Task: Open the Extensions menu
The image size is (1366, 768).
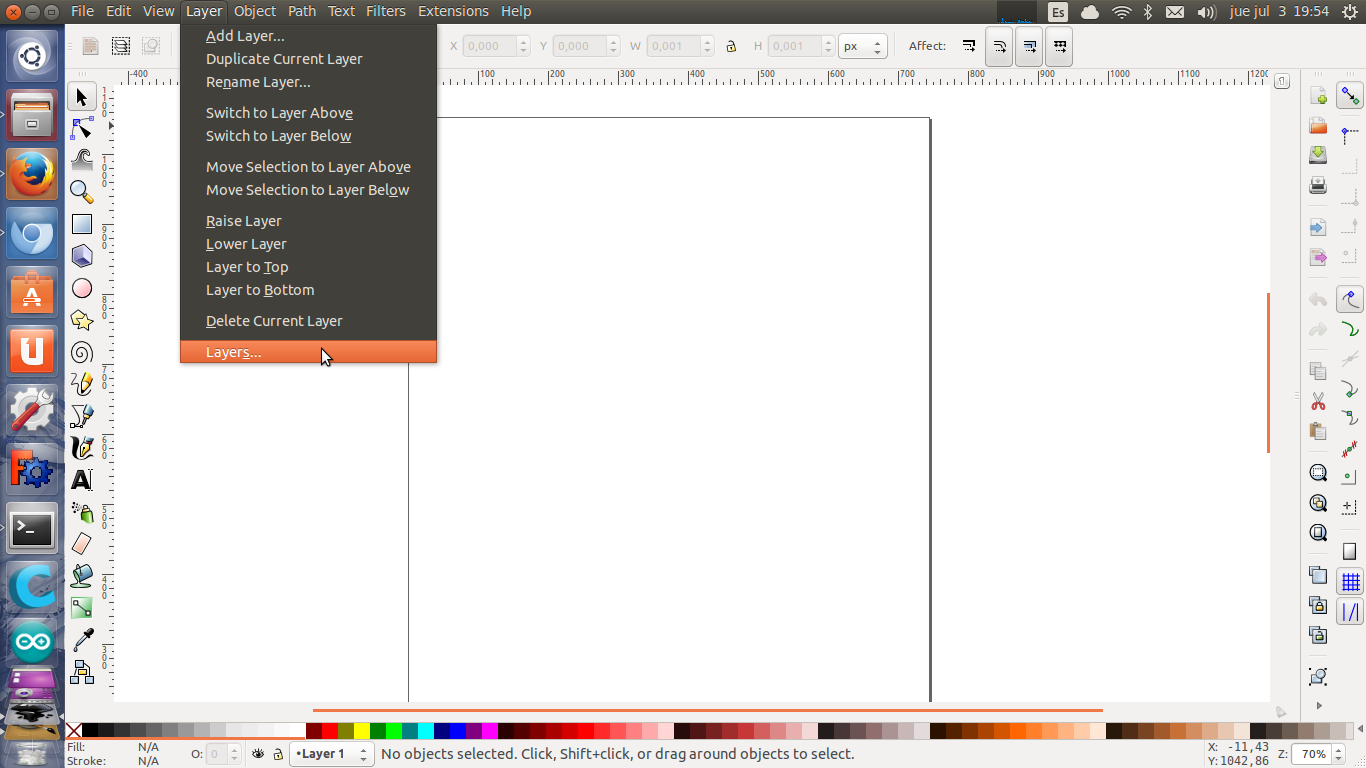Action: [x=453, y=11]
